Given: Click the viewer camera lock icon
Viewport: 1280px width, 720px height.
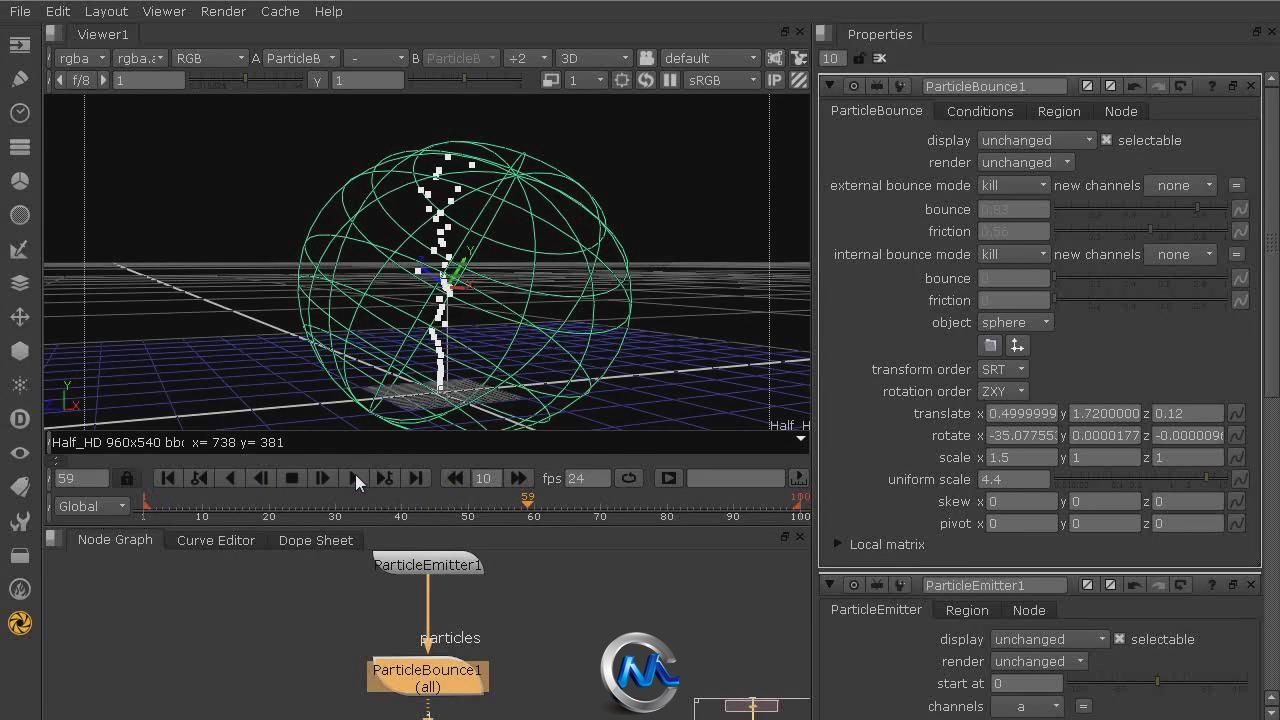Looking at the screenshot, I should [647, 58].
